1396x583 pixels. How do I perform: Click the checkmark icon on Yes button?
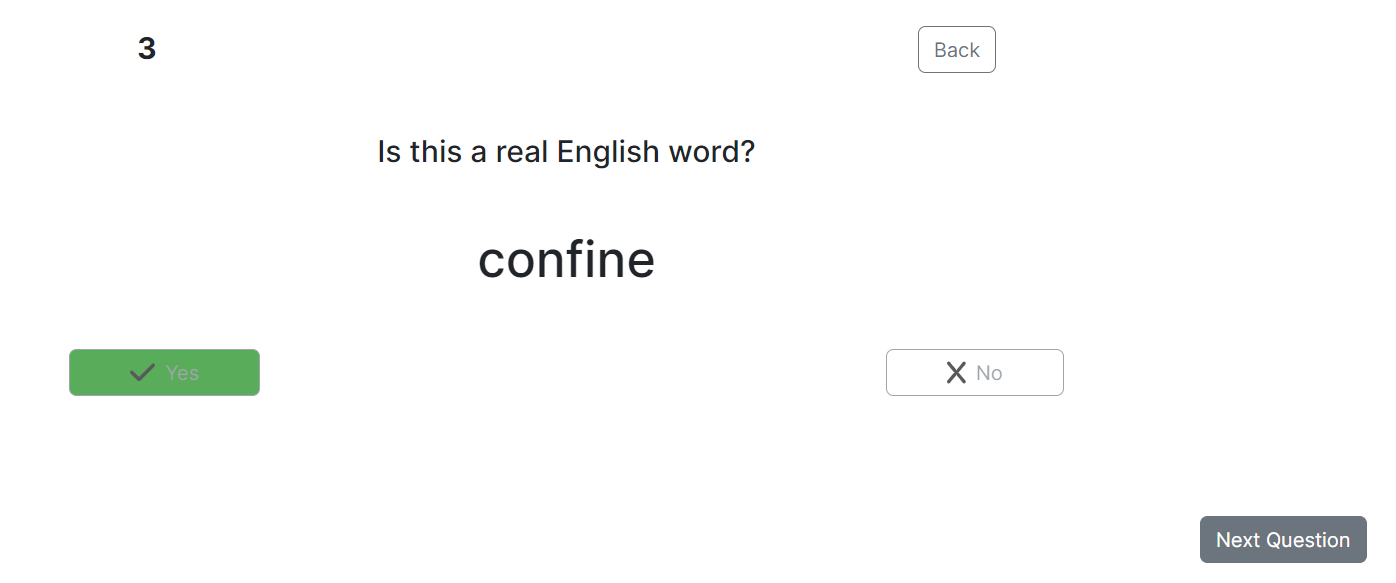pos(142,373)
